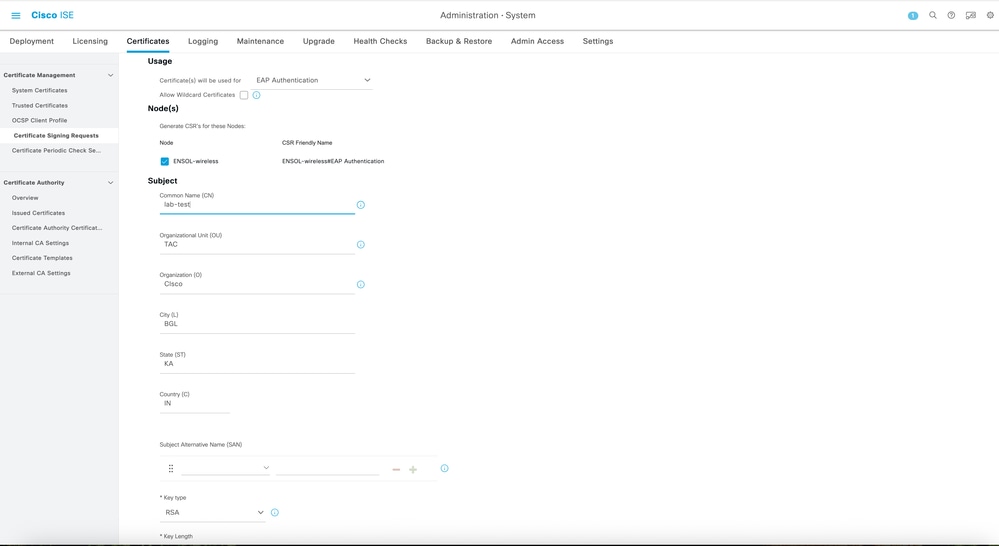Click the Common Name field containing lab-test
Image resolution: width=999 pixels, height=546 pixels.
click(x=257, y=205)
